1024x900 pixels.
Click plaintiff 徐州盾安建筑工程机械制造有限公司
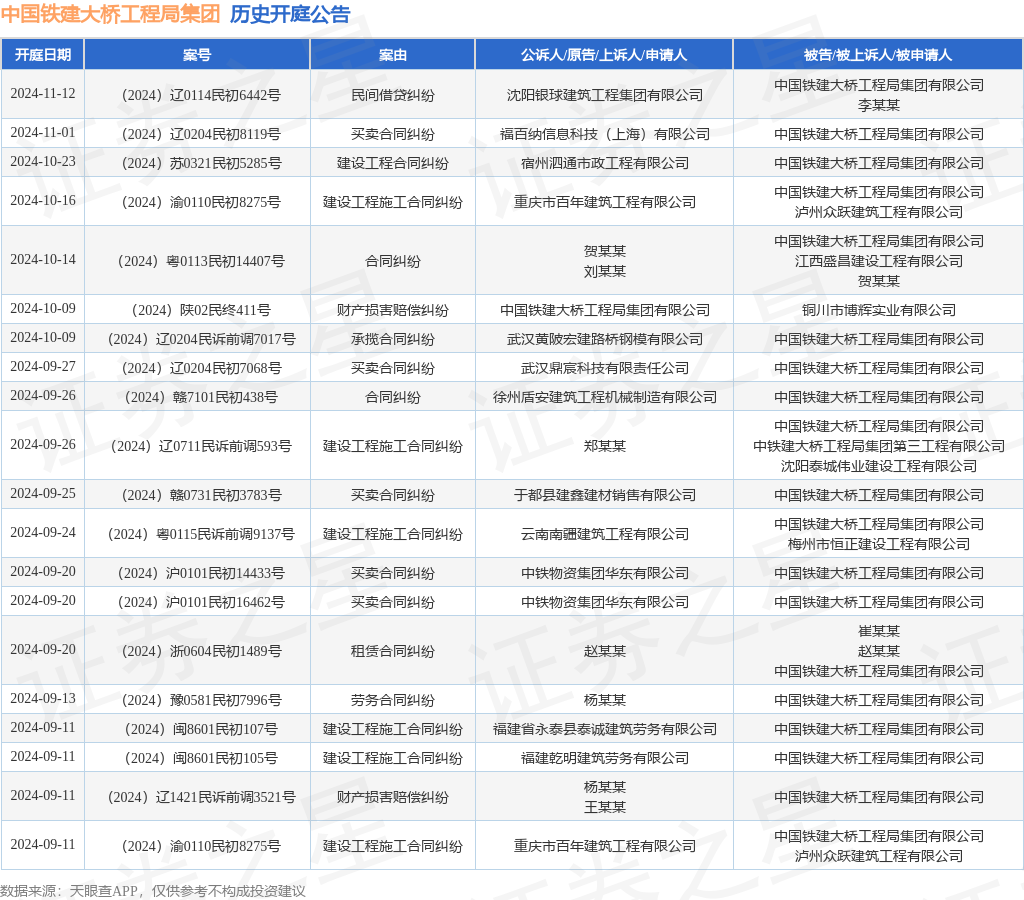[605, 397]
